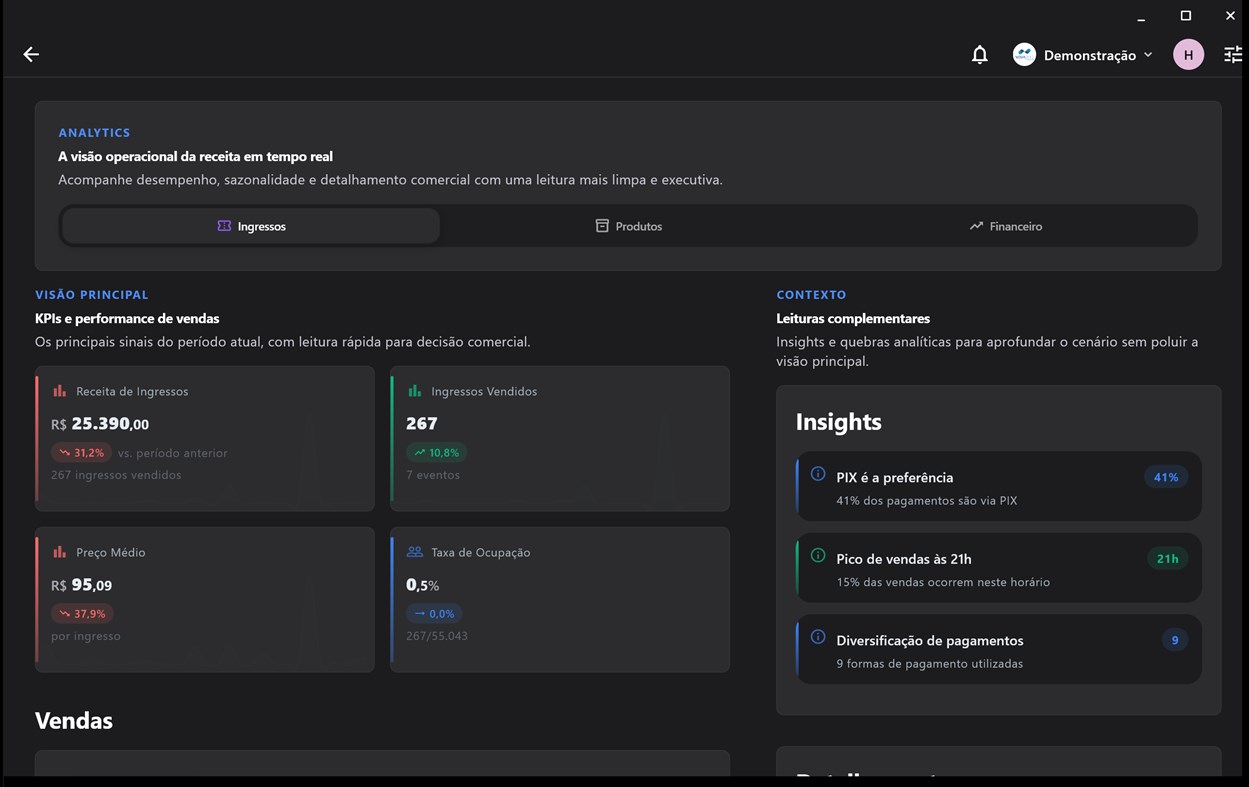Click the R$ 25.390,00 revenue value
The width and height of the screenshot is (1249, 787).
(x=100, y=424)
